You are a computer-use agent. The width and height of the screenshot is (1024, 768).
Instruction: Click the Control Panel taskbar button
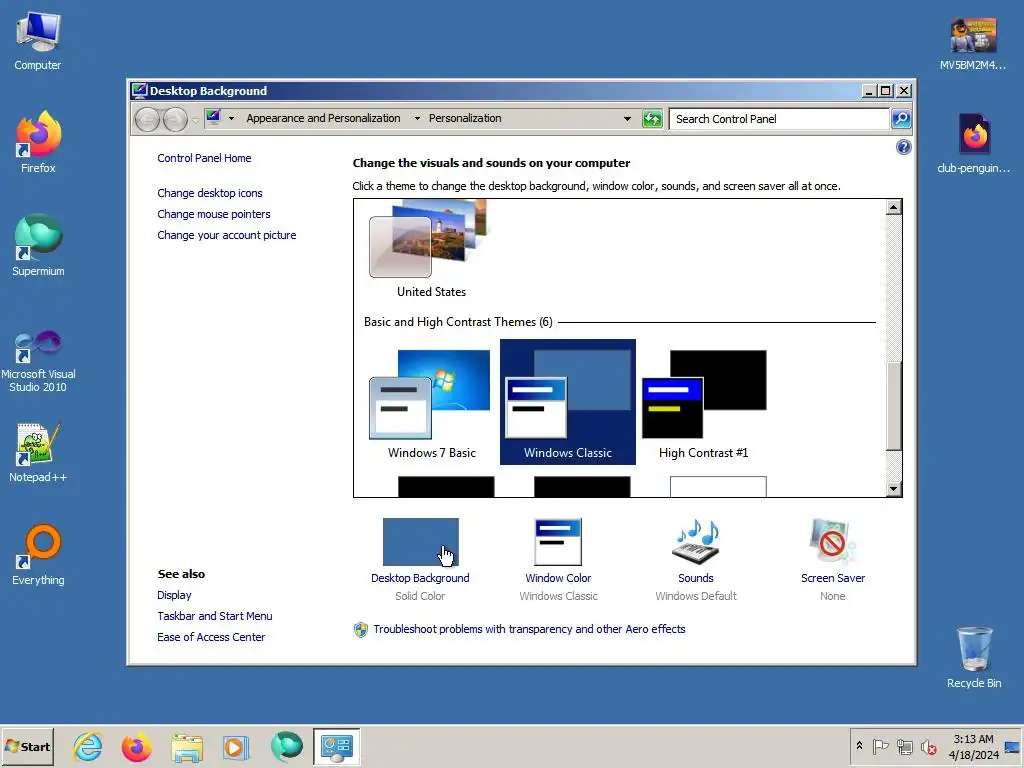point(336,746)
